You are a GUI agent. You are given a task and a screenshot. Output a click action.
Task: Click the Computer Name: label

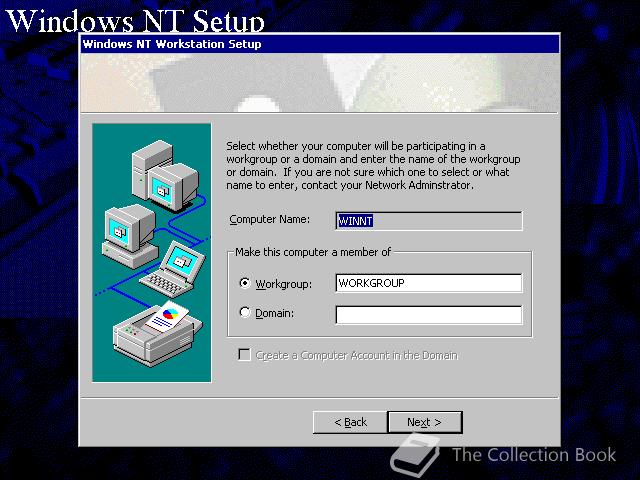(x=269, y=219)
